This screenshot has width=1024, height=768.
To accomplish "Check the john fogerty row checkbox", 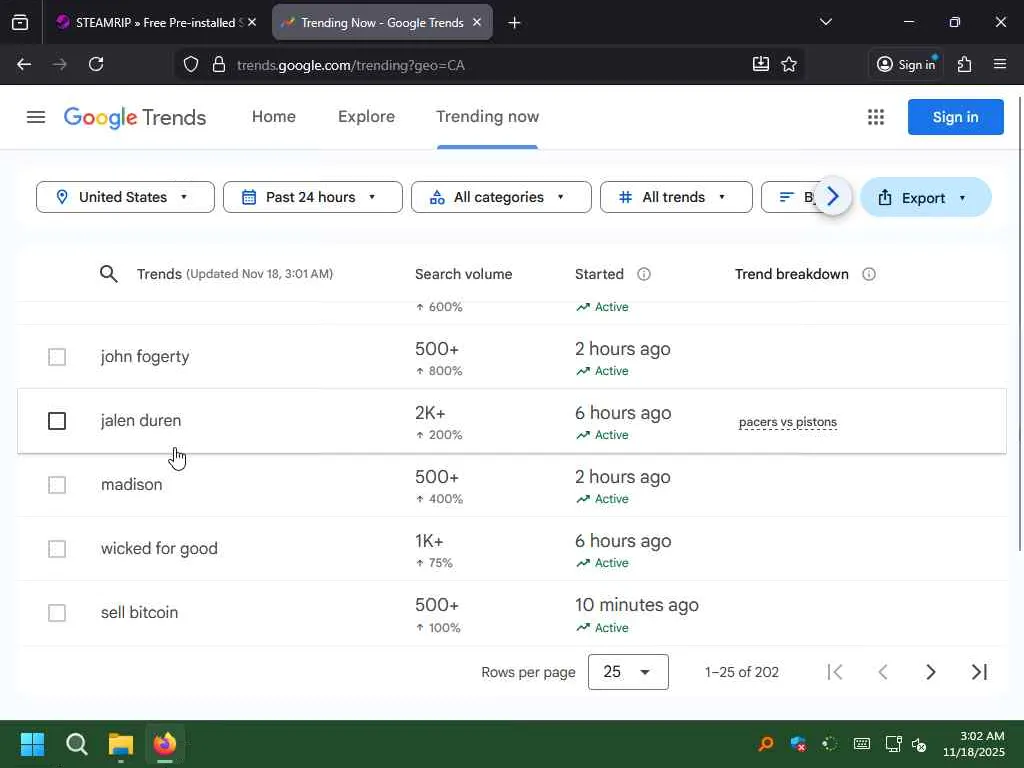I will (57, 357).
